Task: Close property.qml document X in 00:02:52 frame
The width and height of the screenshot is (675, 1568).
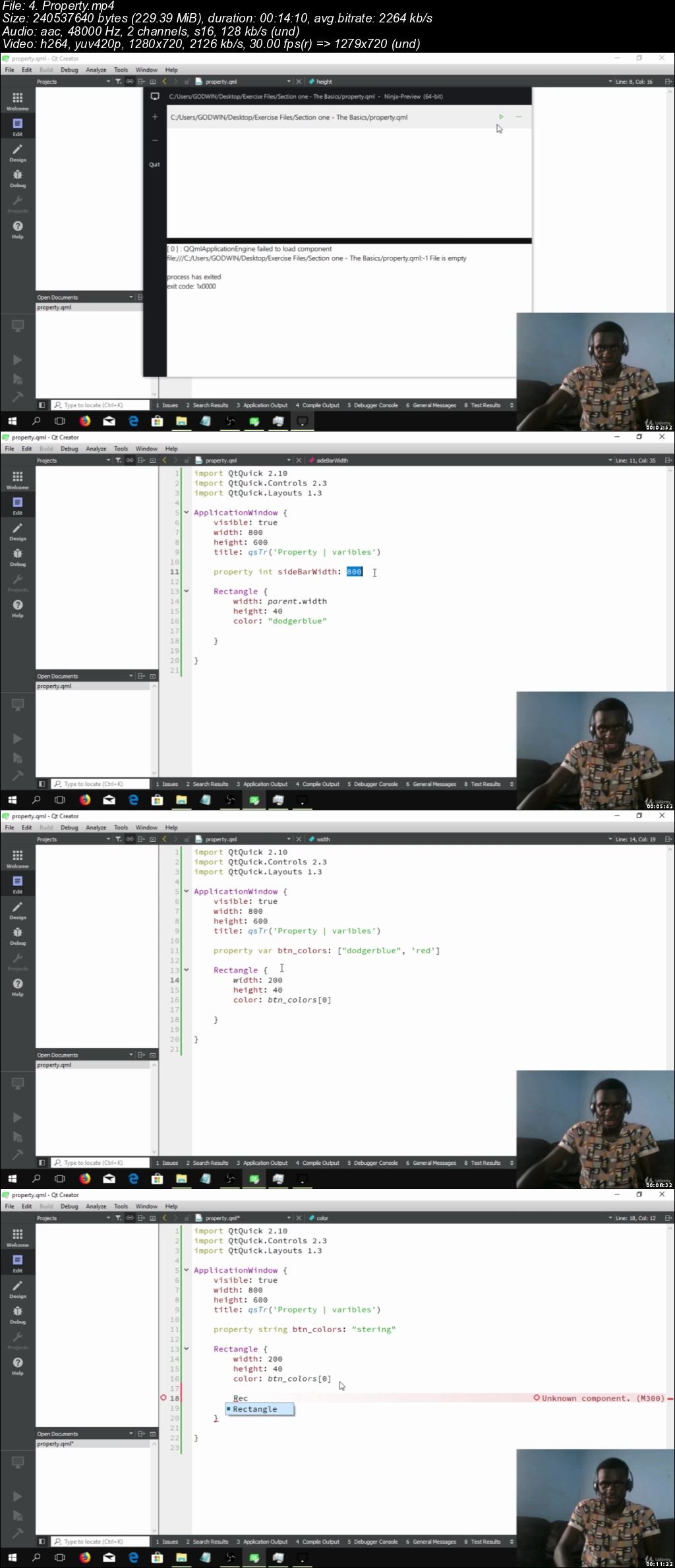Action: click(x=299, y=82)
